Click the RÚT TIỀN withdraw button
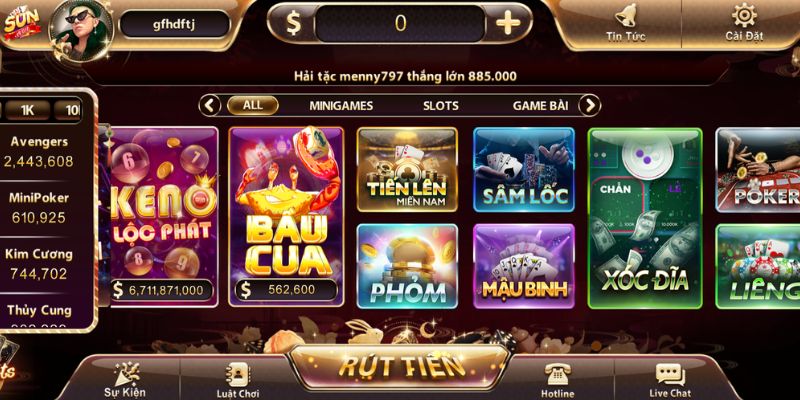Image resolution: width=800 pixels, height=400 pixels. click(x=399, y=366)
